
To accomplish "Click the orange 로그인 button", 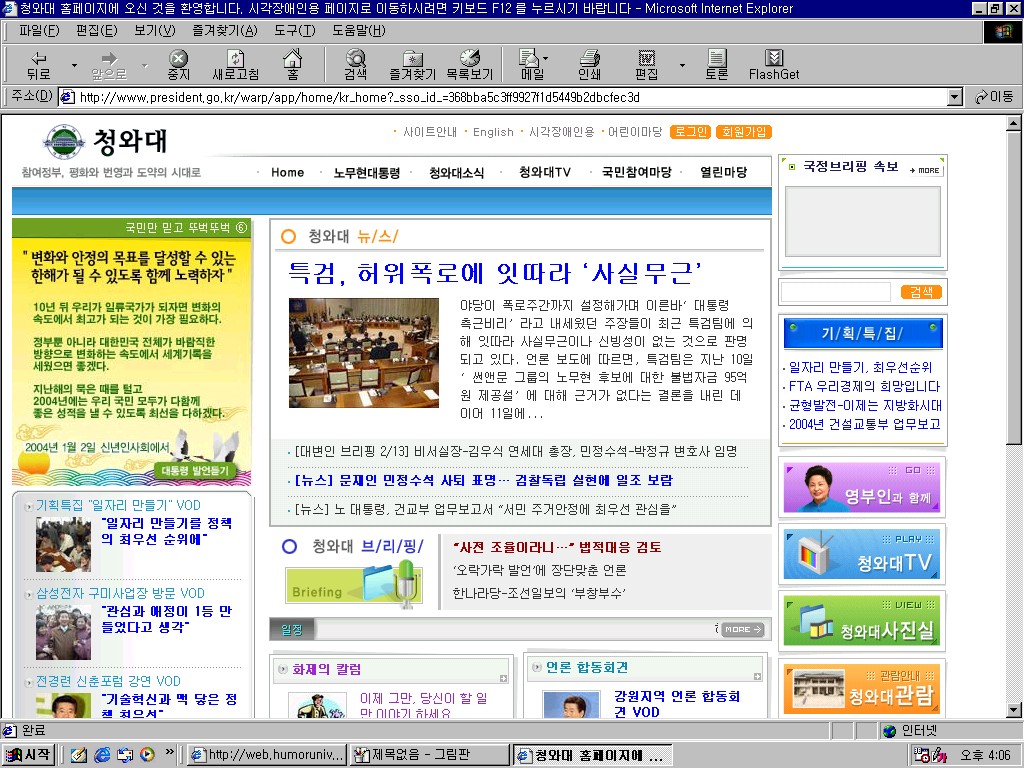I will tap(690, 132).
